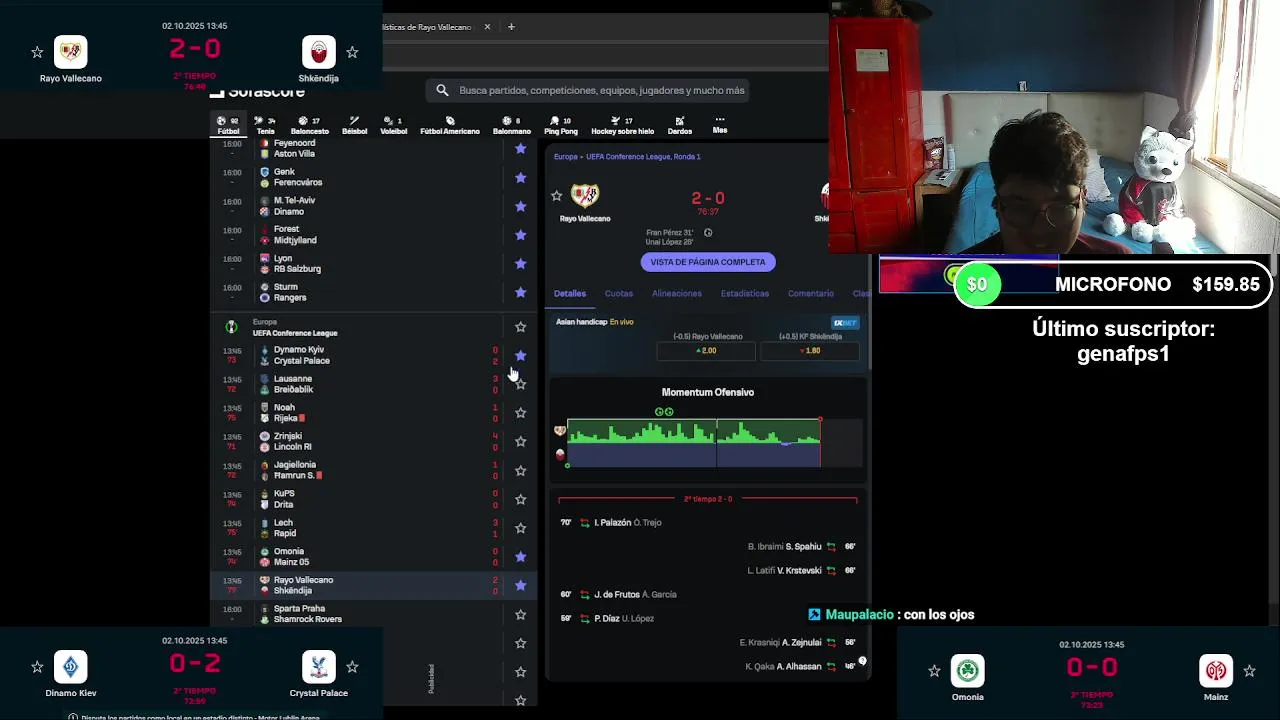Favorite Omonia in the bottom-right overlay
Screen dimensions: 1280x720
pyautogui.click(x=934, y=671)
